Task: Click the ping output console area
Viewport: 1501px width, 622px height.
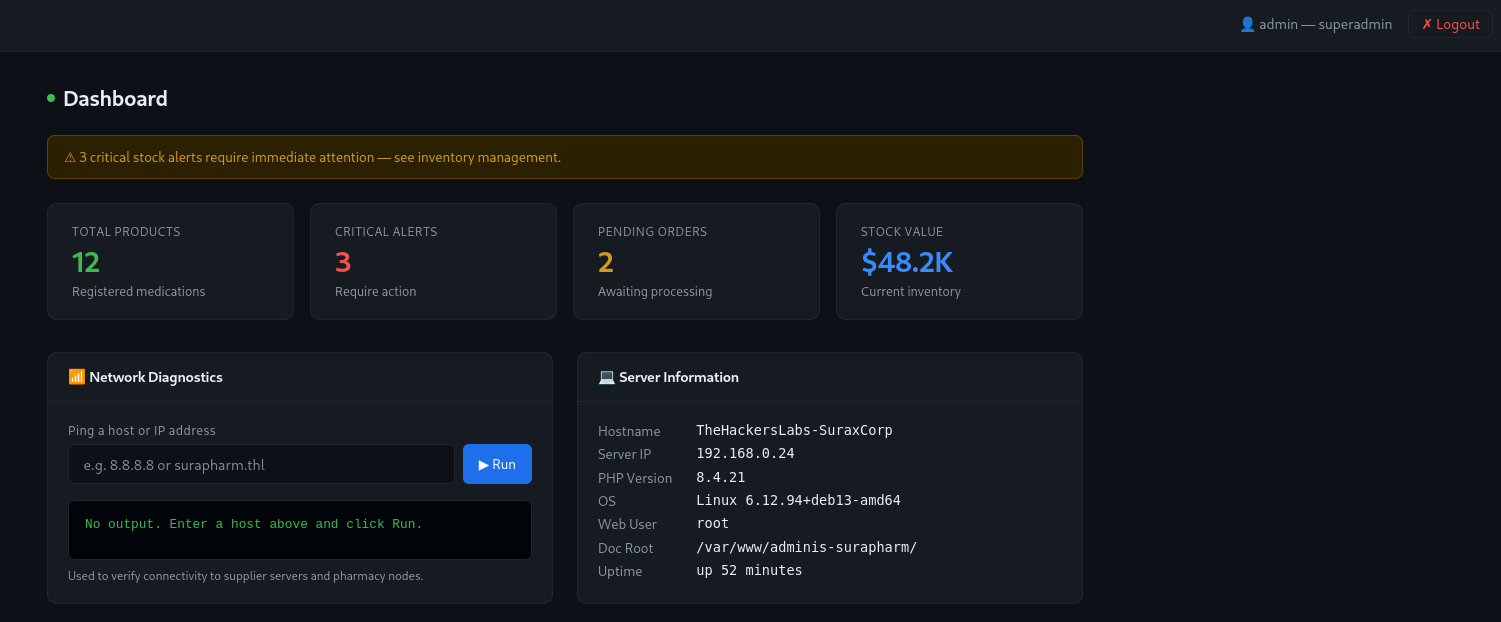Action: tap(300, 530)
